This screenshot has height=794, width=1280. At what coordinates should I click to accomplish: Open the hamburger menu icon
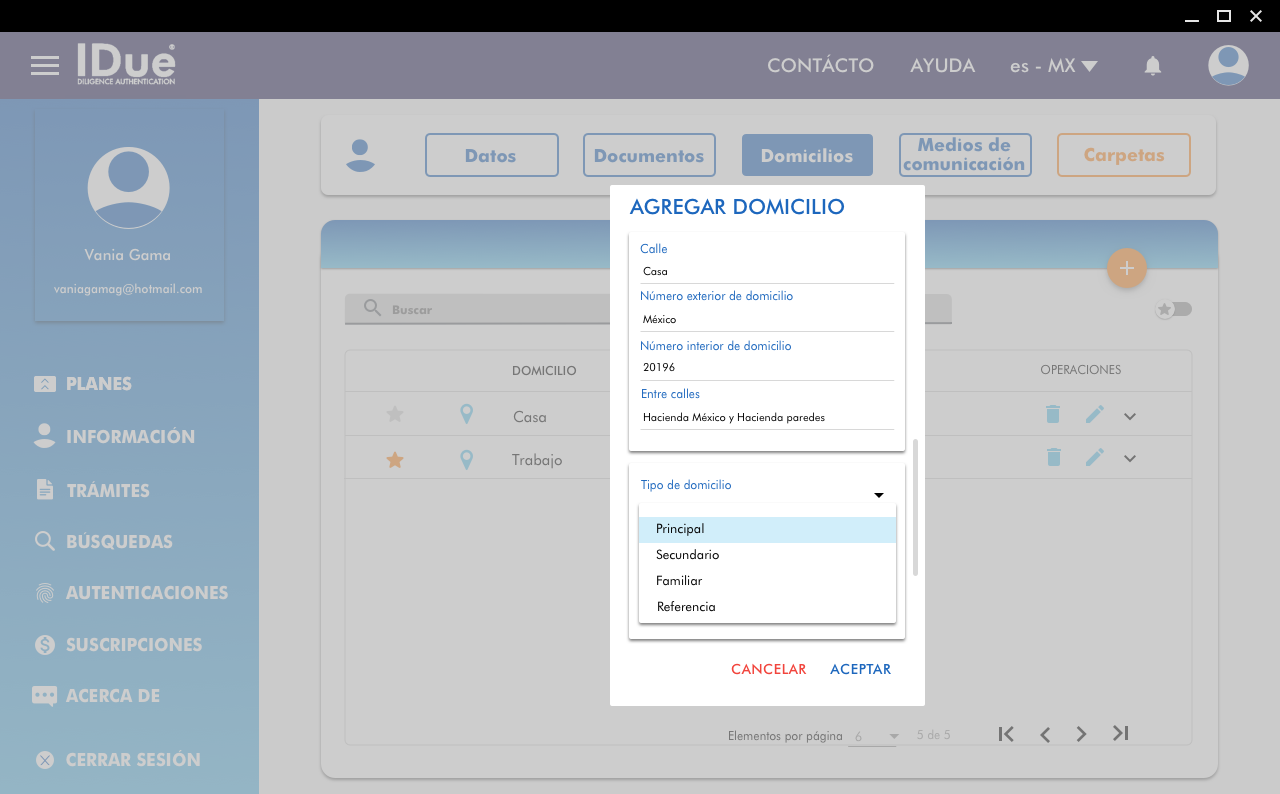[45, 66]
